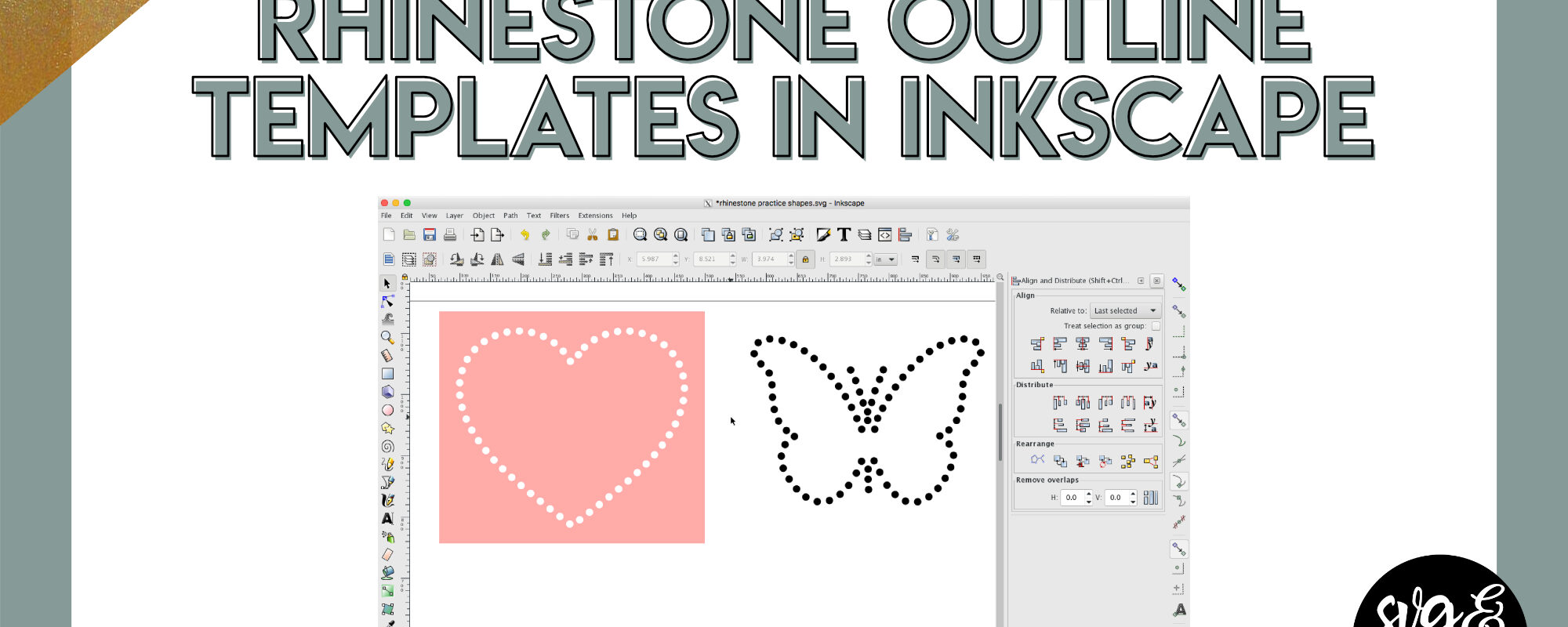Select the arrow Selector tool
The width and height of the screenshot is (1568, 627).
tap(387, 283)
